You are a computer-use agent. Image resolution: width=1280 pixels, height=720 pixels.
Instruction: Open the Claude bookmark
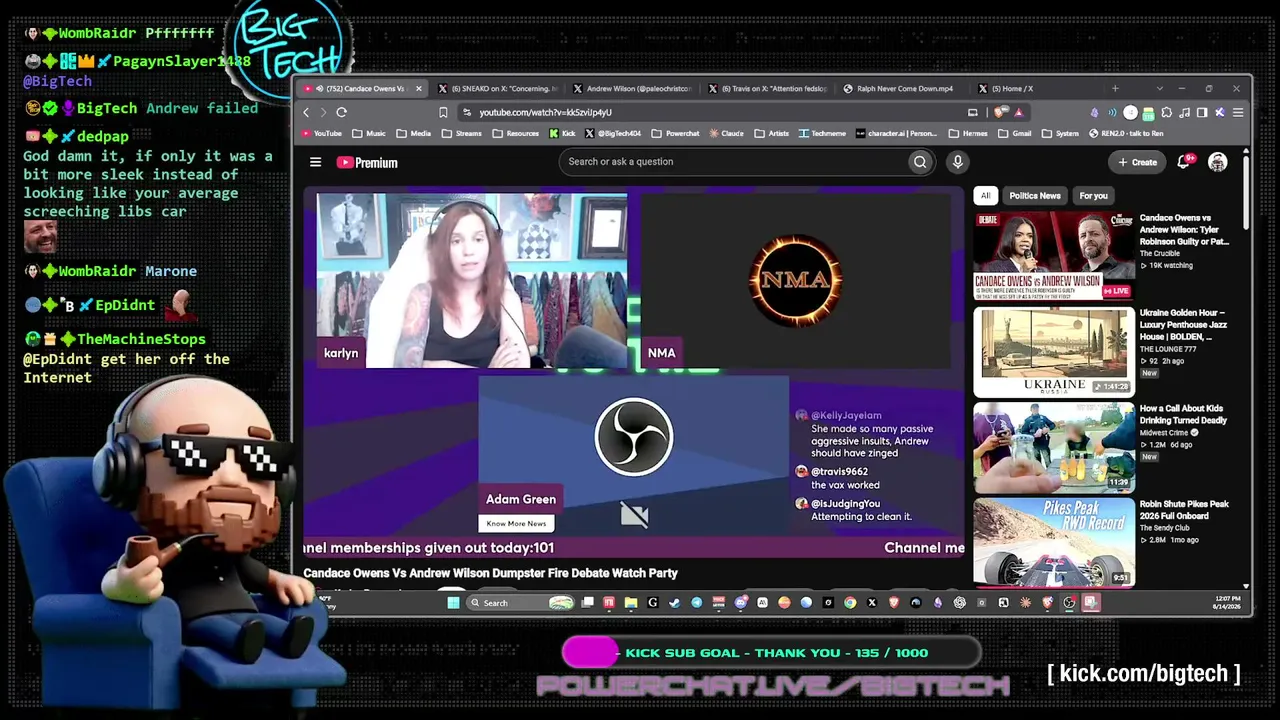point(727,133)
